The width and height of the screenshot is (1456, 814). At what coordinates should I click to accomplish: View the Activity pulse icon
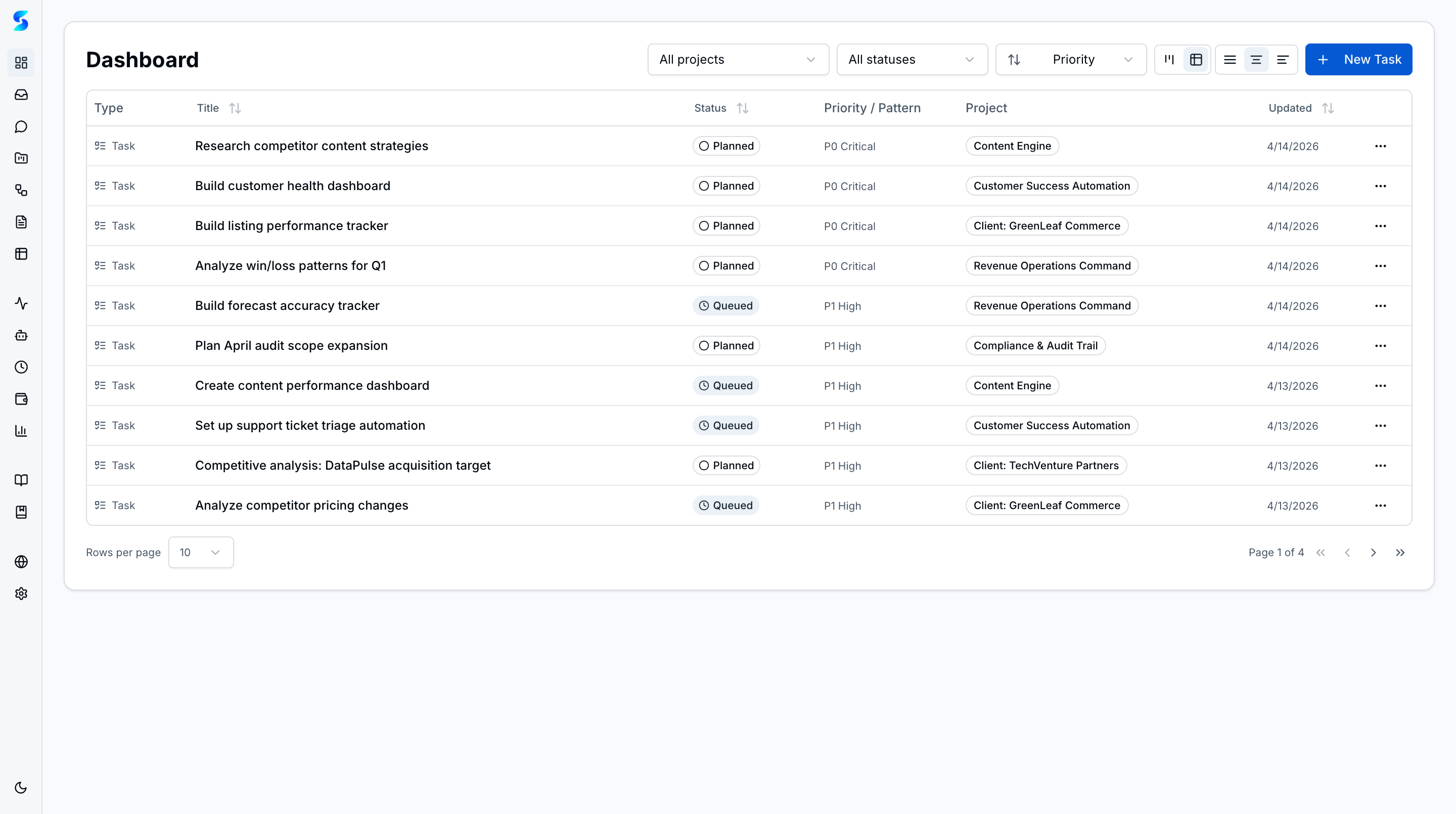point(21,303)
